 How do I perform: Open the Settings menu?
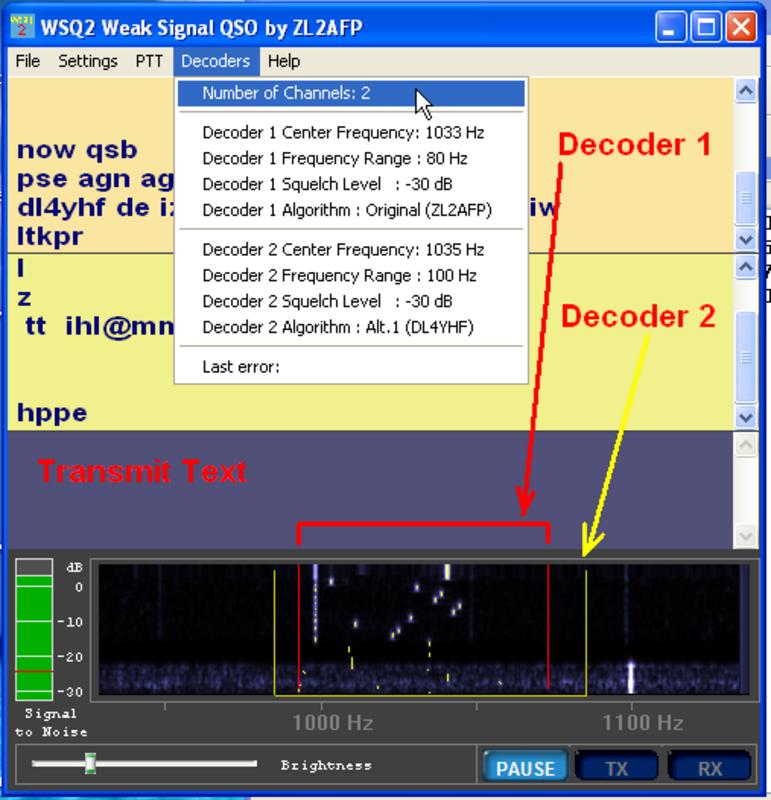coord(87,61)
